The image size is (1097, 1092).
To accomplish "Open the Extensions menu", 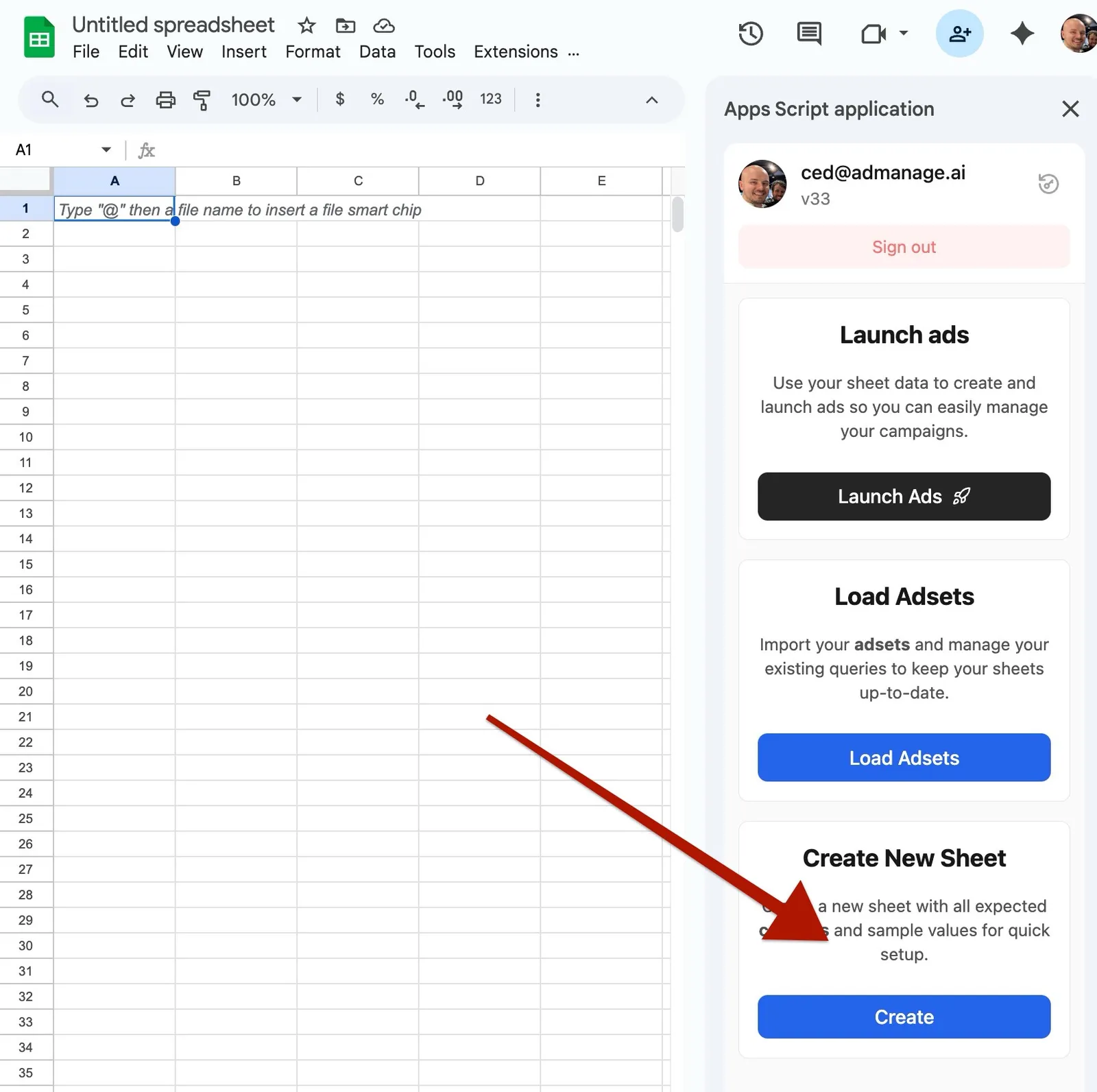I will pos(516,52).
